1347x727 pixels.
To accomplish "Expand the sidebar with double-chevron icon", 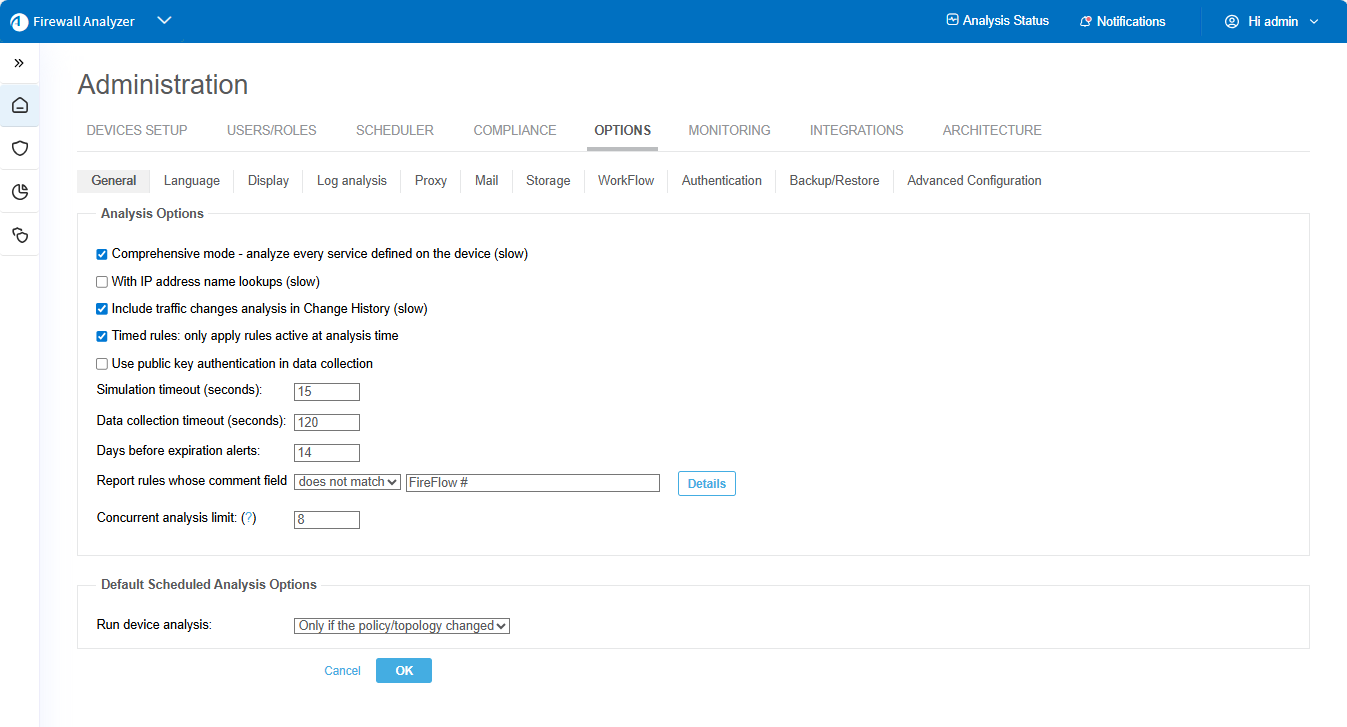I will [x=19, y=63].
